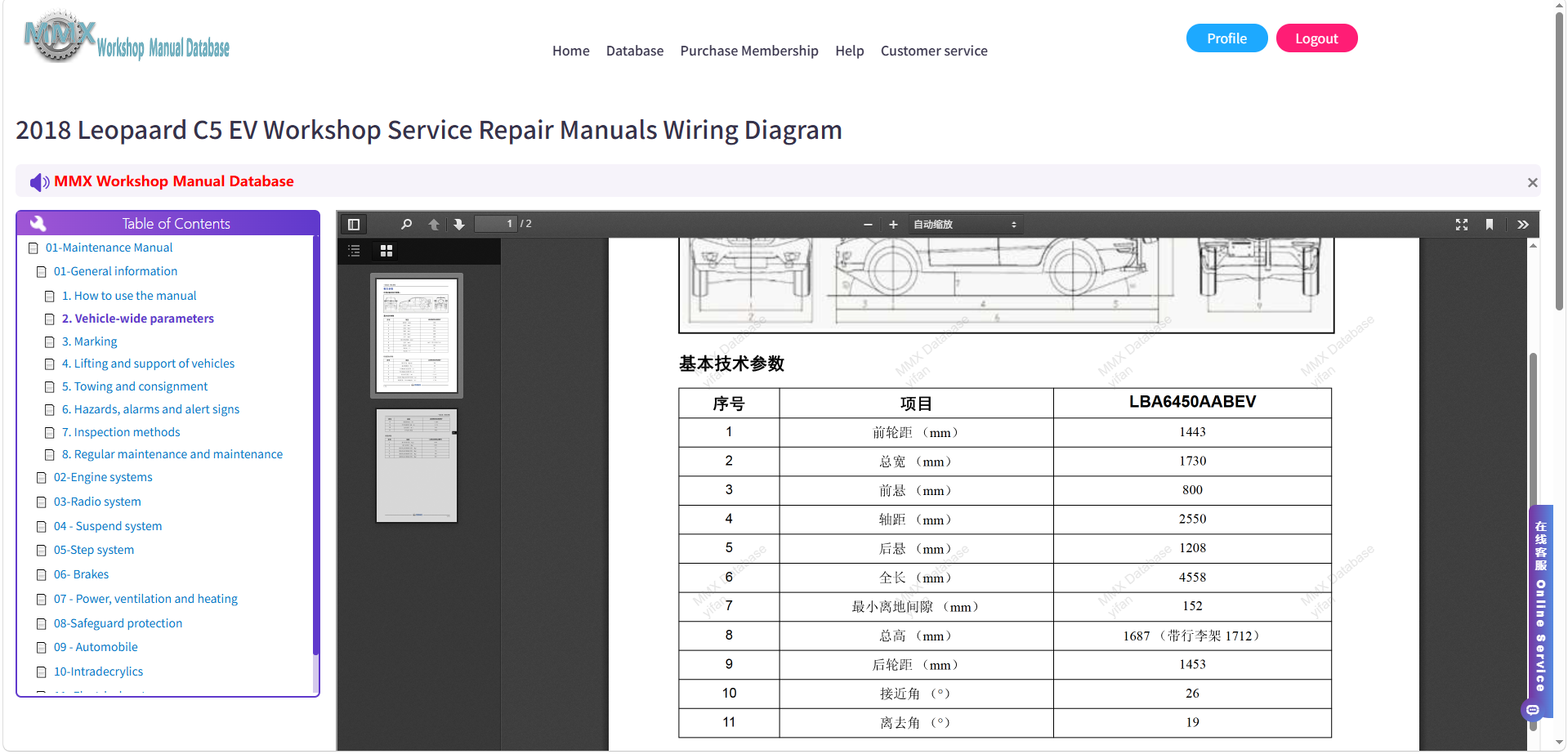
Task: Open Customer service page
Action: pyautogui.click(x=934, y=51)
